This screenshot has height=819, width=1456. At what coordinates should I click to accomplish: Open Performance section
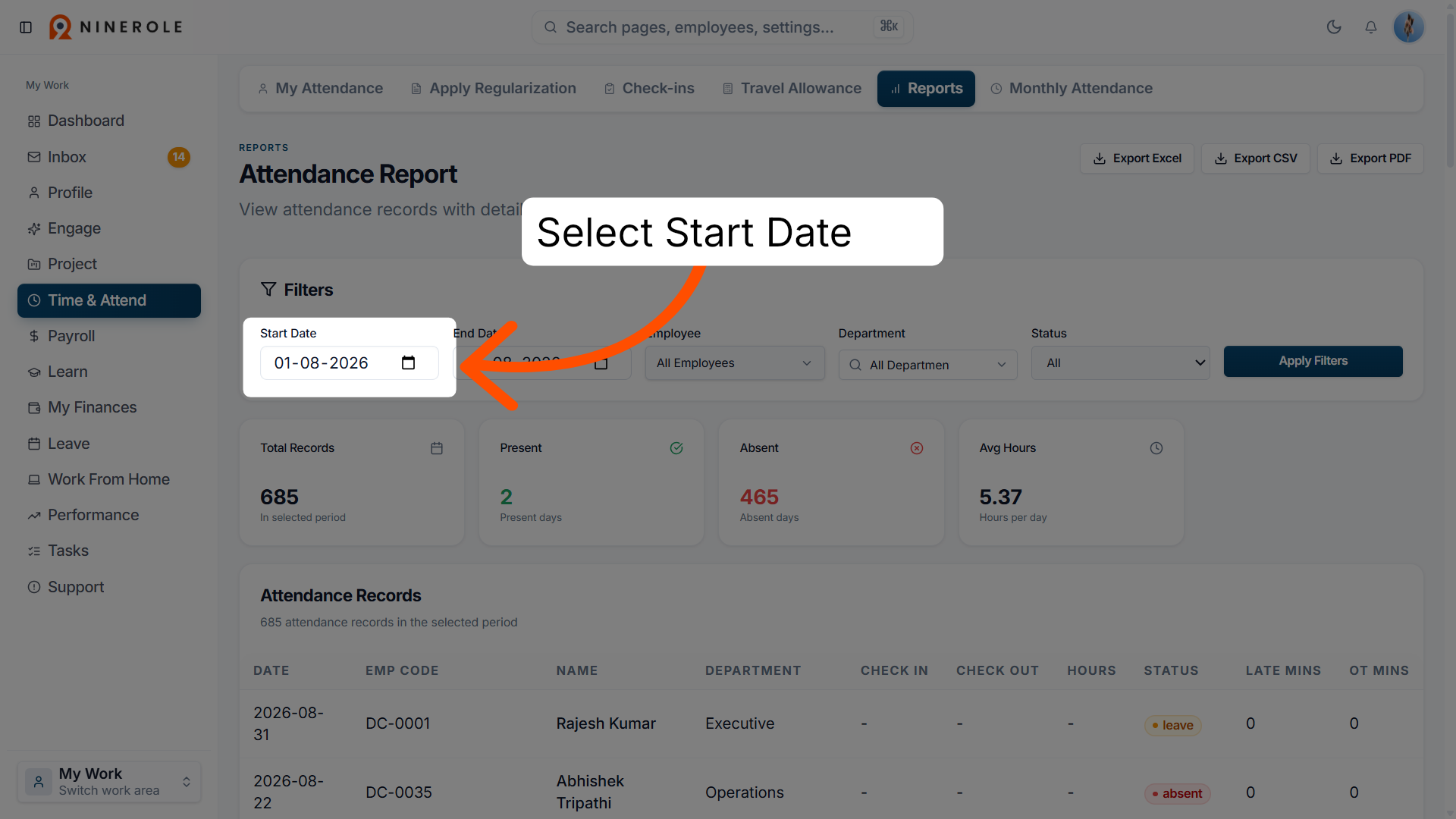[109, 515]
